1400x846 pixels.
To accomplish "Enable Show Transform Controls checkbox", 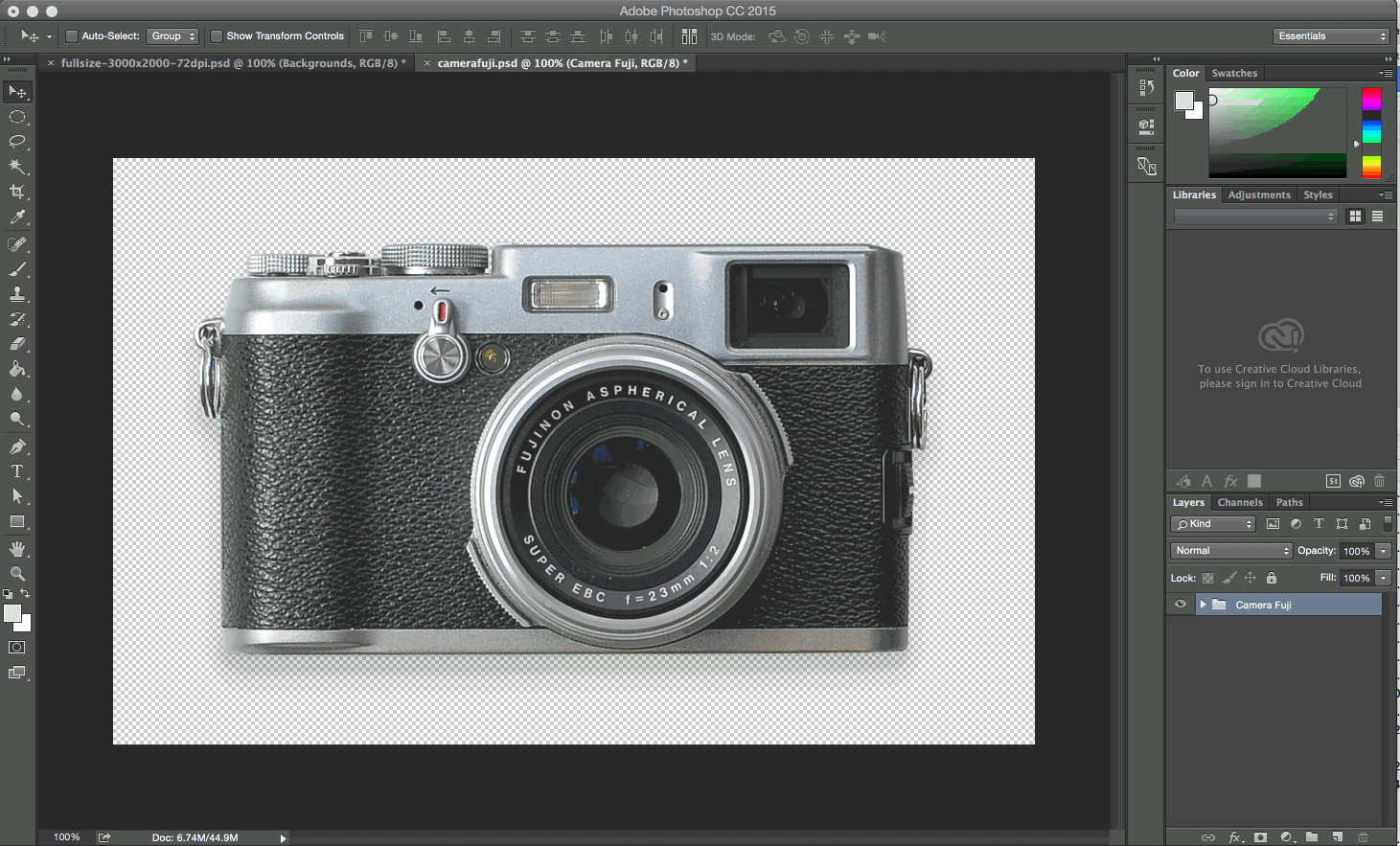I will [x=217, y=36].
